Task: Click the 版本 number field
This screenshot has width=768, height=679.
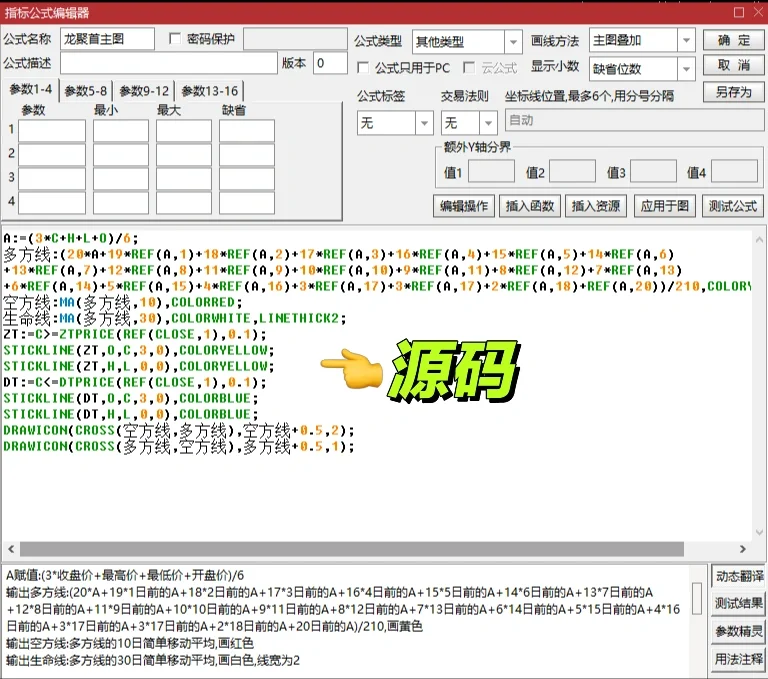Action: click(330, 63)
